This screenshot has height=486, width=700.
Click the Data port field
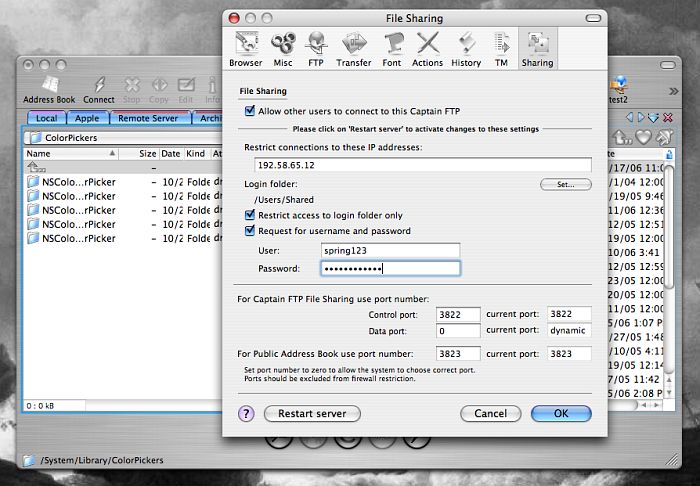pyautogui.click(x=458, y=331)
